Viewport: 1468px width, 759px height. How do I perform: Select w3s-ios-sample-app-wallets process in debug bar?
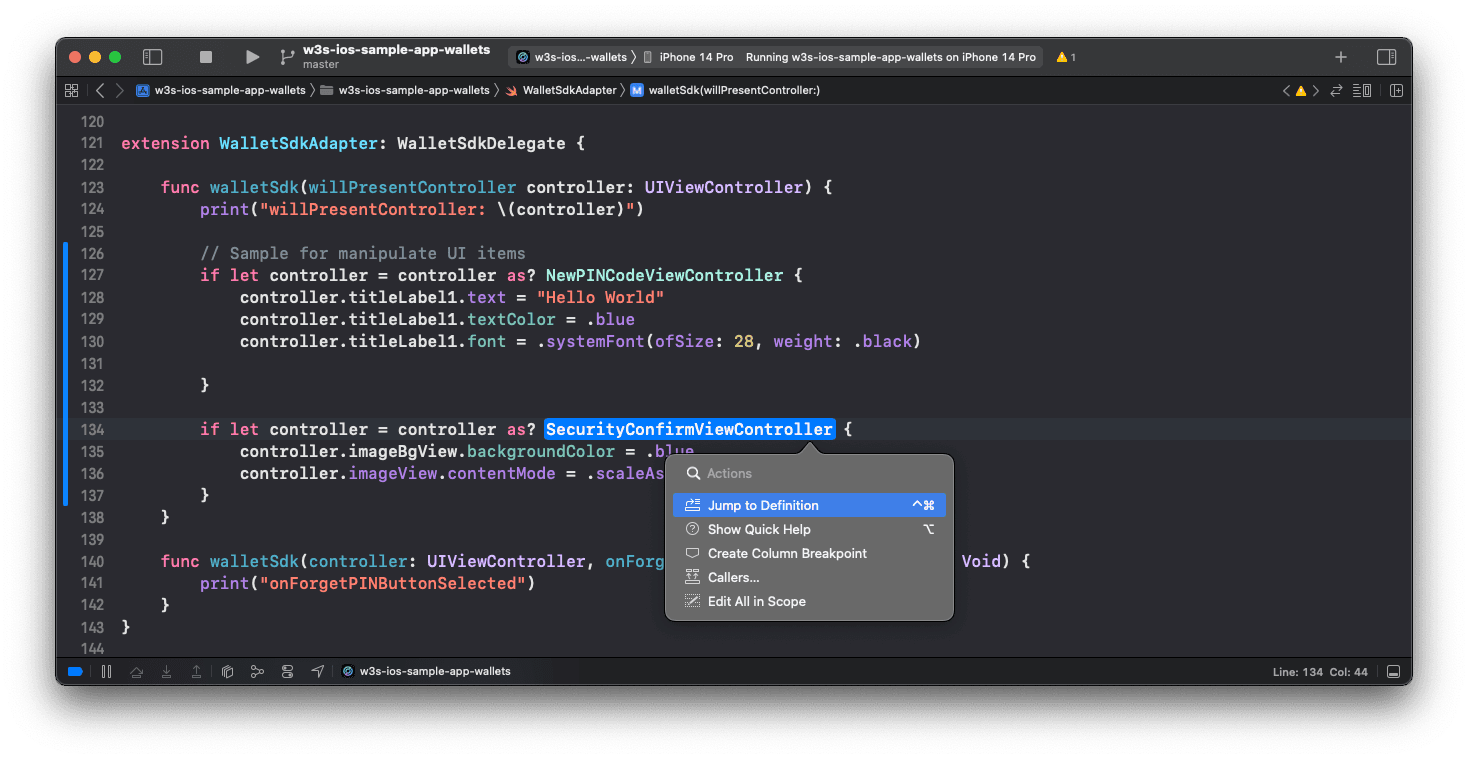426,671
